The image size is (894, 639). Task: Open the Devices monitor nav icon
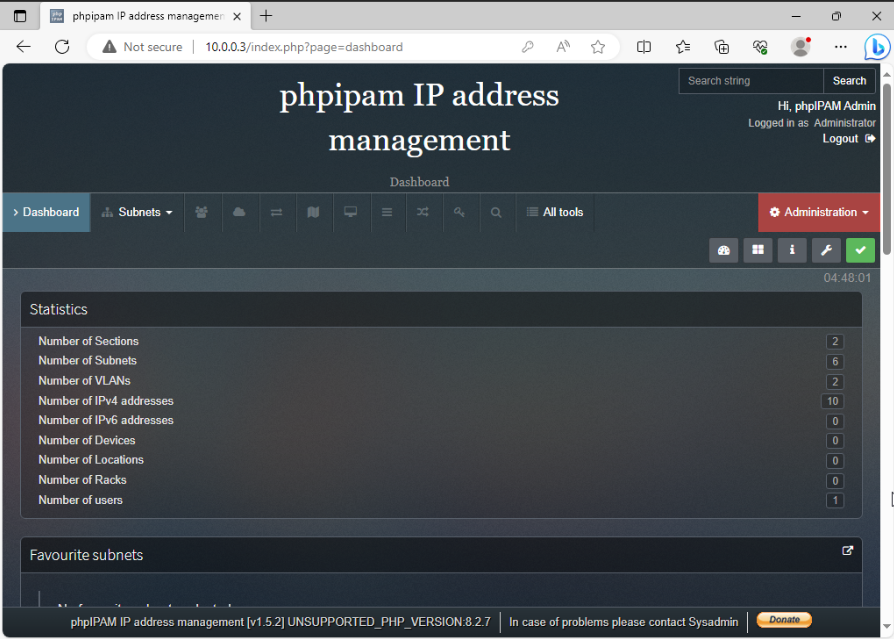point(351,212)
